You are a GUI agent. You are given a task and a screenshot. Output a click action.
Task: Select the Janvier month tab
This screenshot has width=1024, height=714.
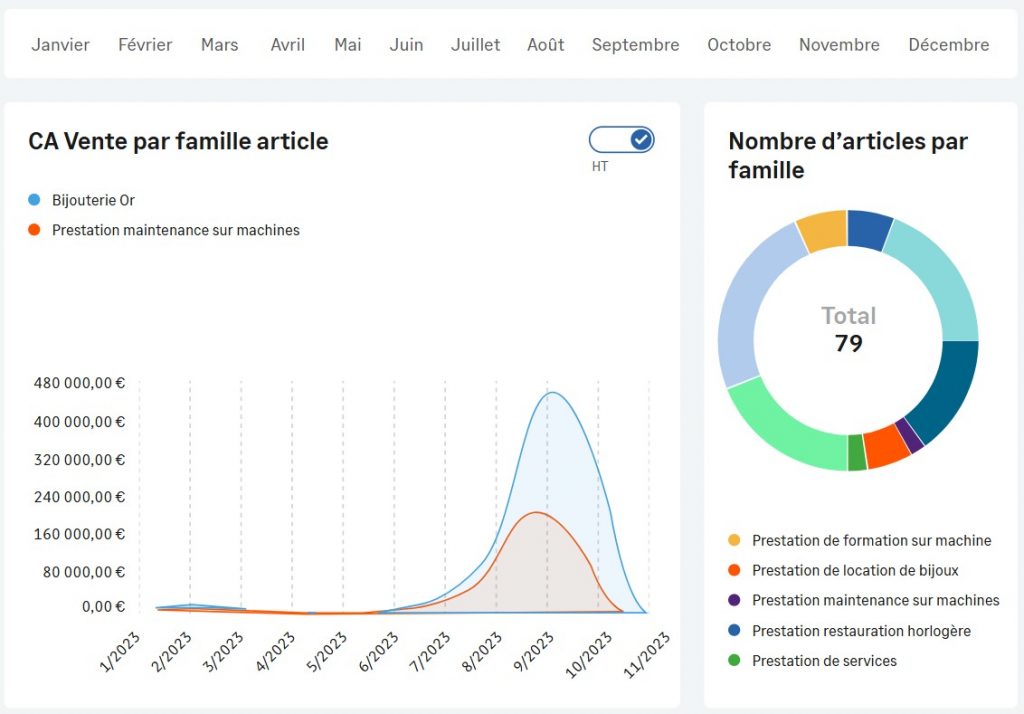[60, 45]
